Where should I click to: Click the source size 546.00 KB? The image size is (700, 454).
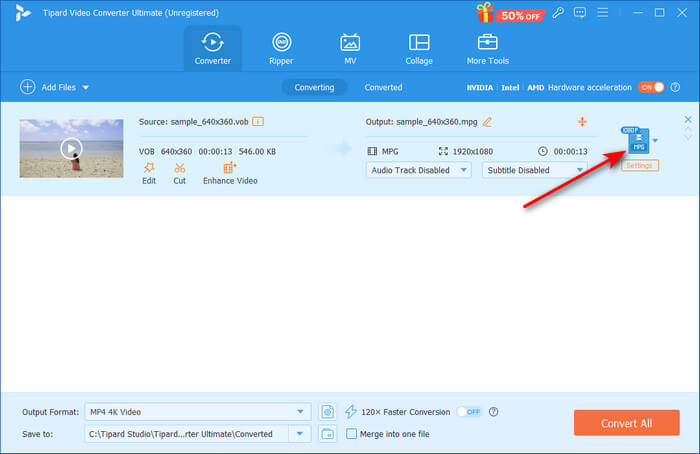point(257,151)
